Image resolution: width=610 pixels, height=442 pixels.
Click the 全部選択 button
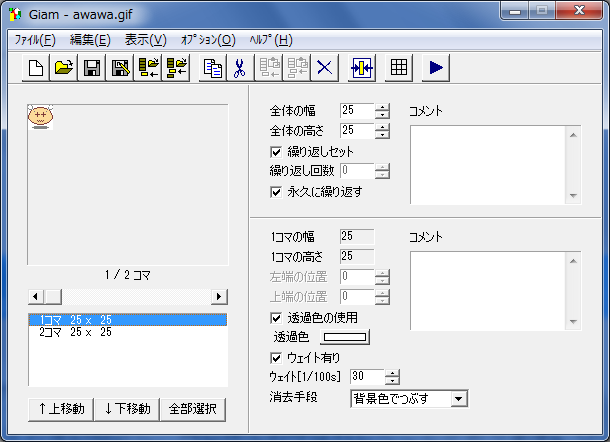click(x=196, y=409)
